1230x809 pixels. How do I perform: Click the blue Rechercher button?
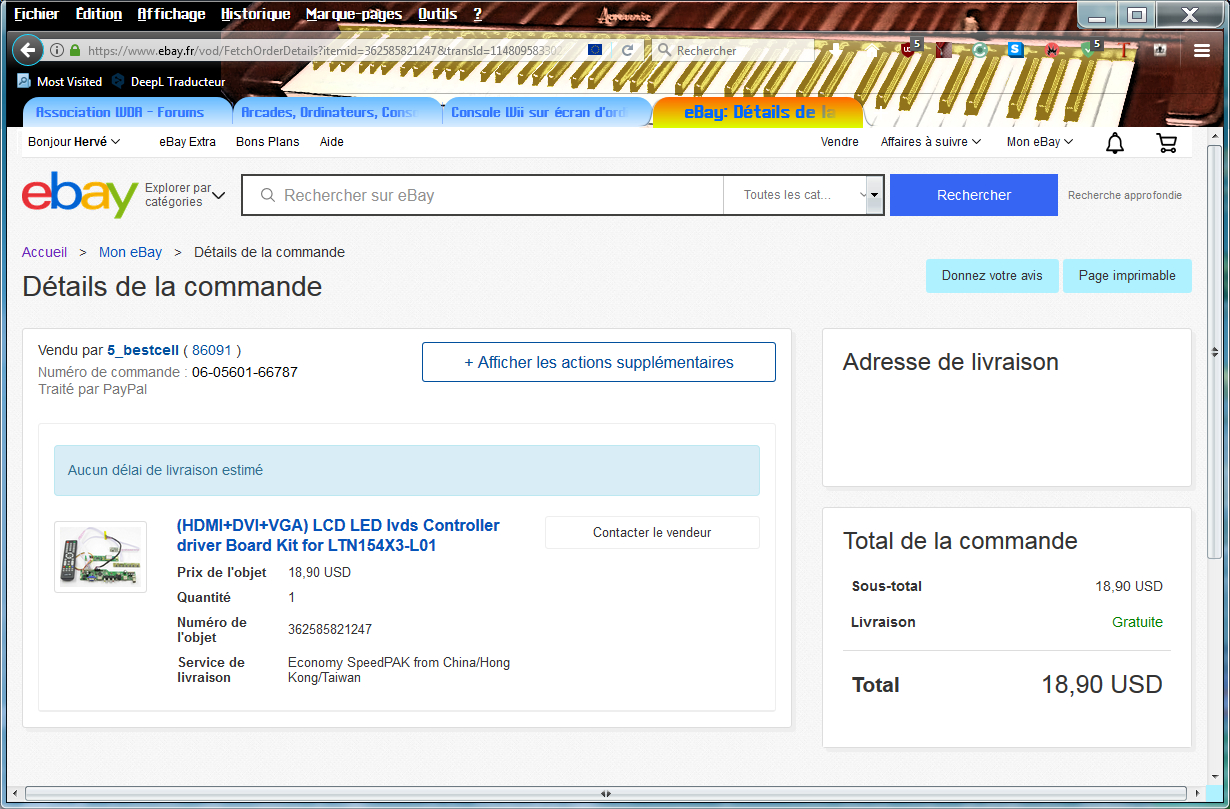pos(973,195)
